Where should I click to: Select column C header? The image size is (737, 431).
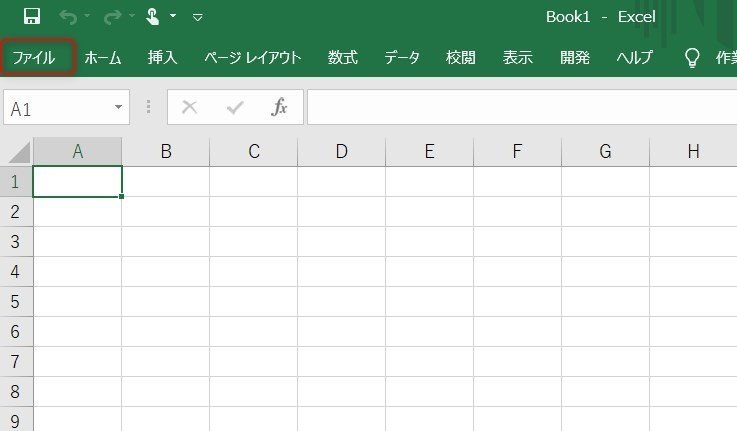[x=254, y=152]
